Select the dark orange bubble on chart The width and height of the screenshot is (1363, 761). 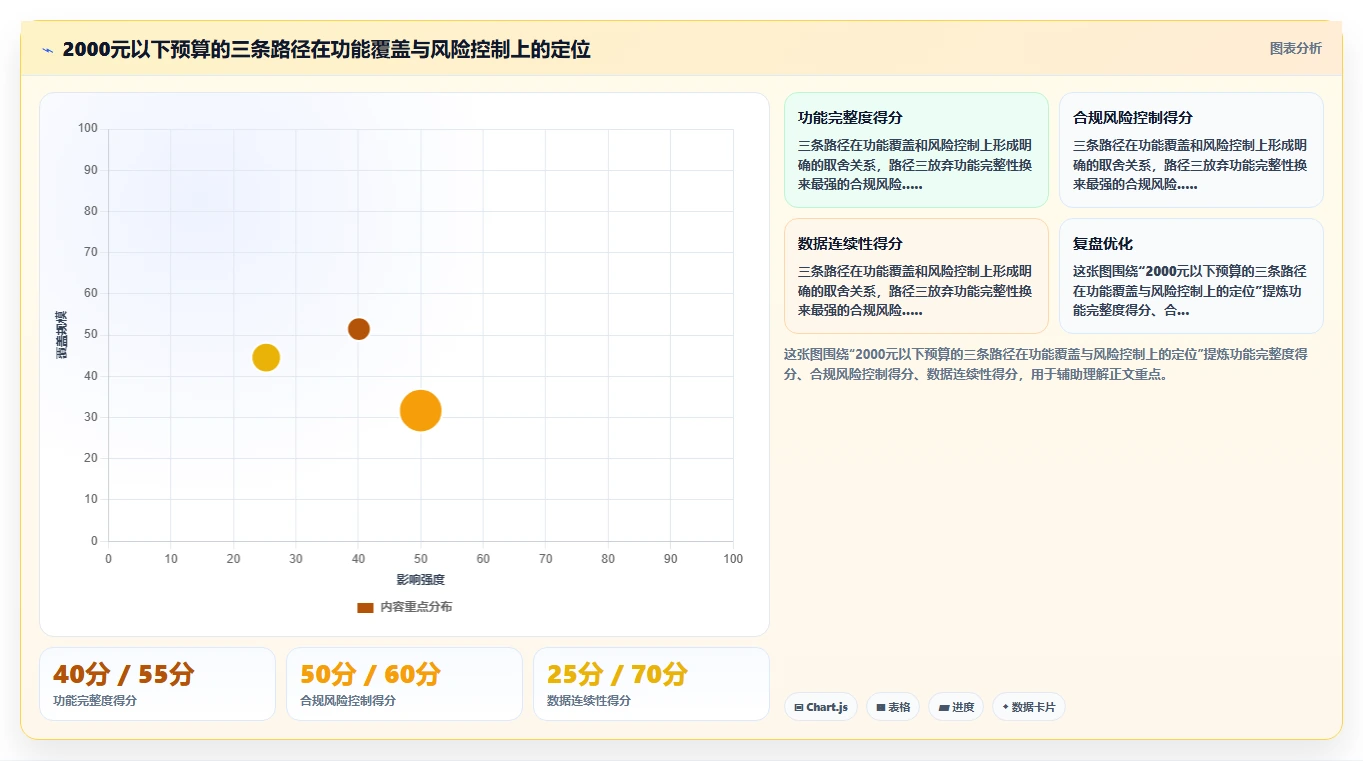359,329
